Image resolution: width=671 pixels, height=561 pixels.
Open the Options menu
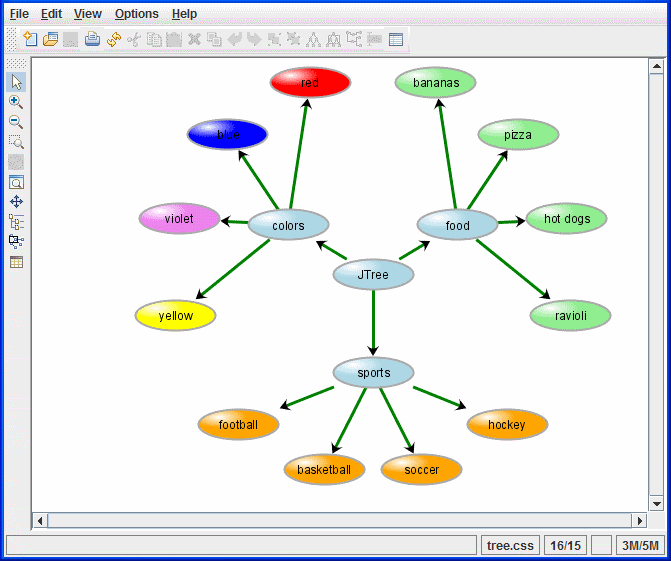point(136,14)
